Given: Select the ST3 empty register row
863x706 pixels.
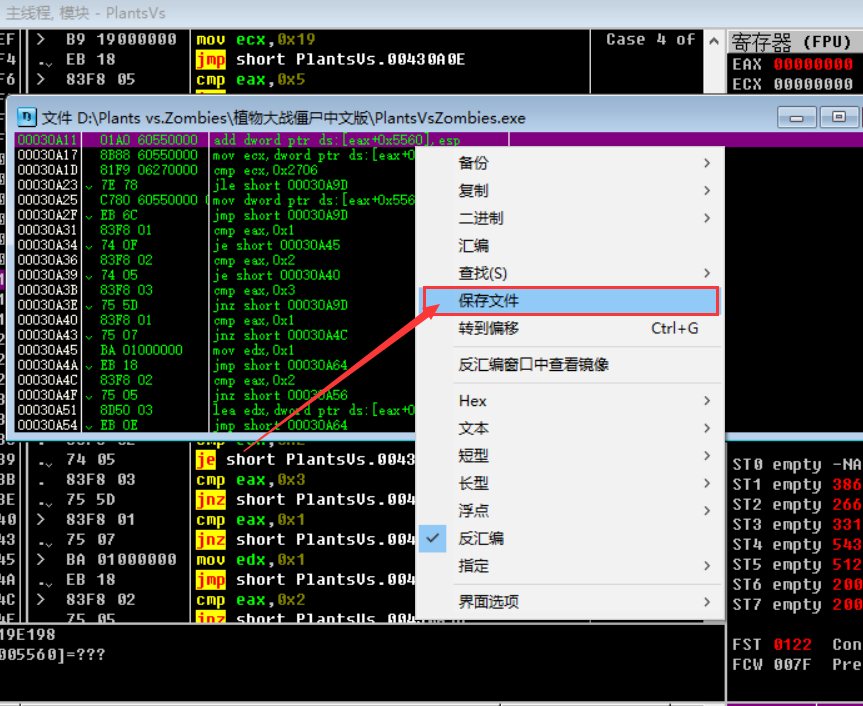Looking at the screenshot, I should (796, 525).
